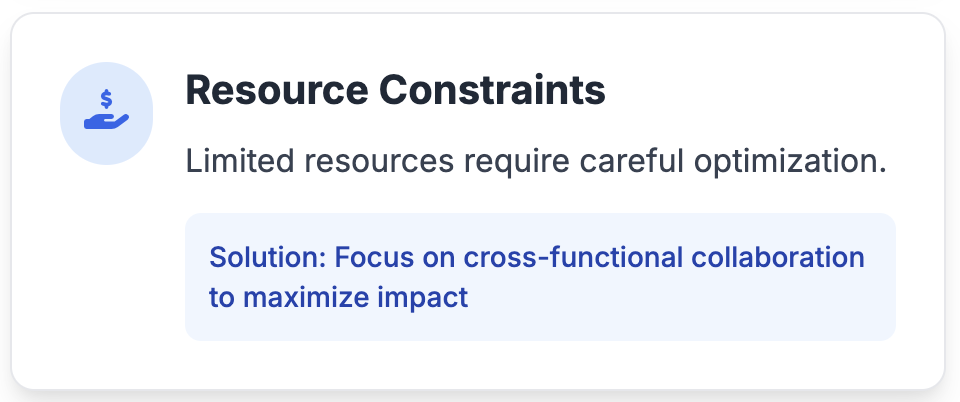Click the word "Focus" in the solution box
This screenshot has height=402, width=960.
coord(373,258)
